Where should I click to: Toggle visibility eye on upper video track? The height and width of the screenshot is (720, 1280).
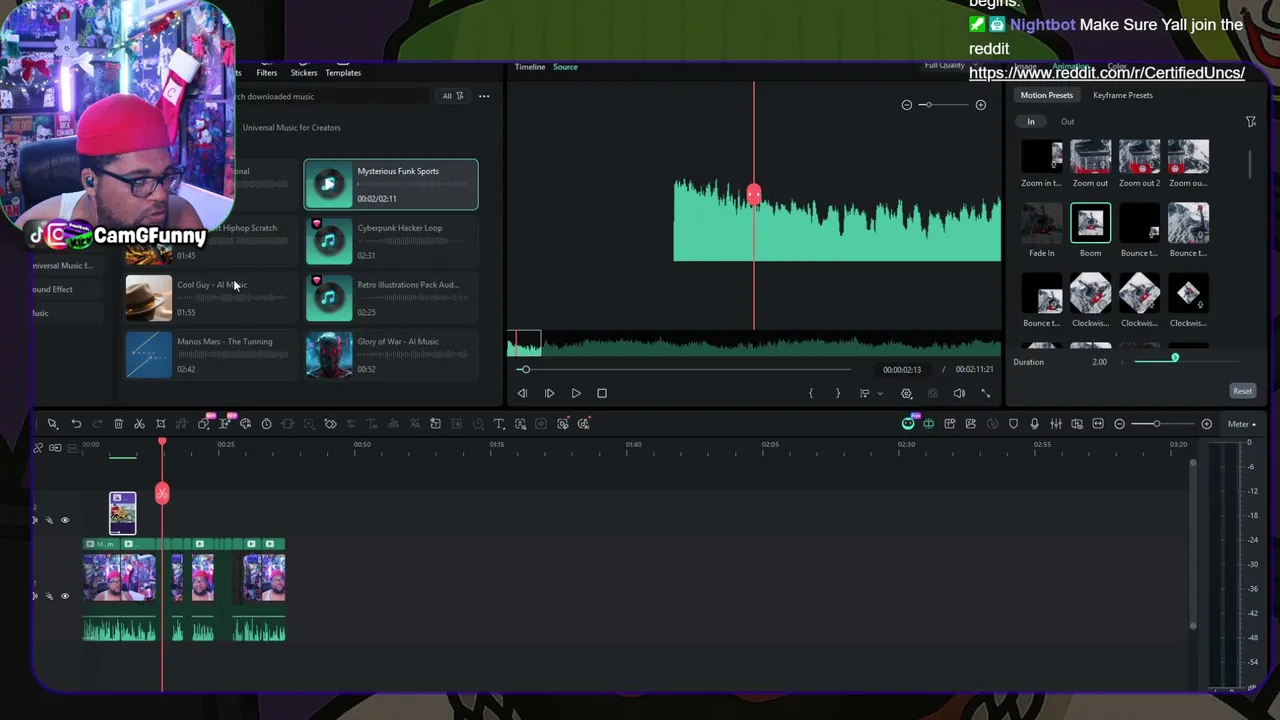tap(65, 520)
